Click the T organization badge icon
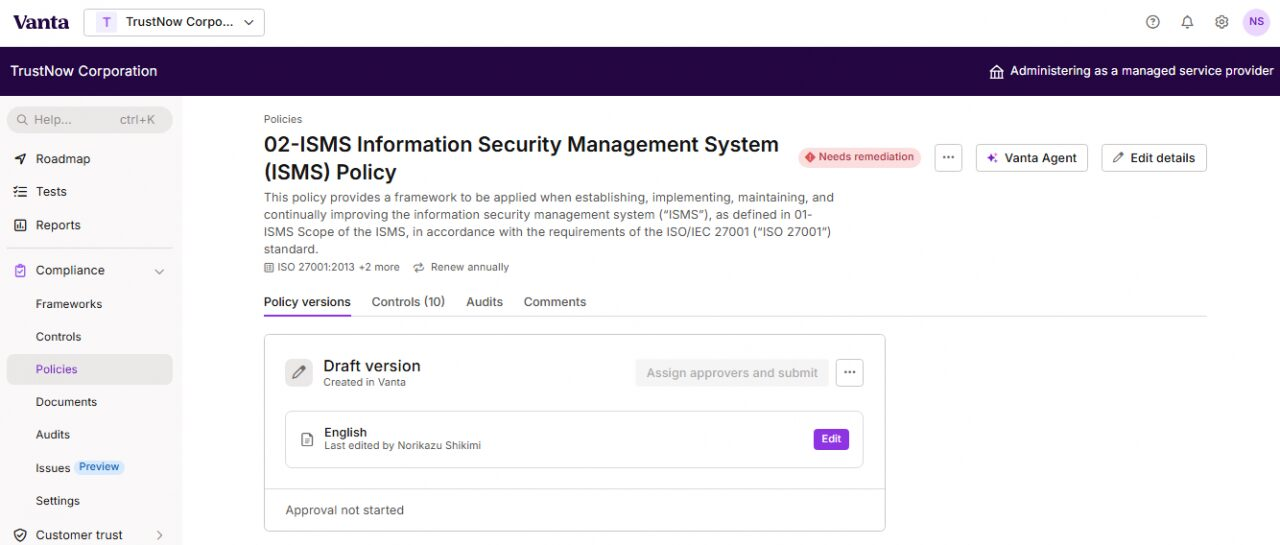Viewport: 1280px width, 545px height. [107, 22]
